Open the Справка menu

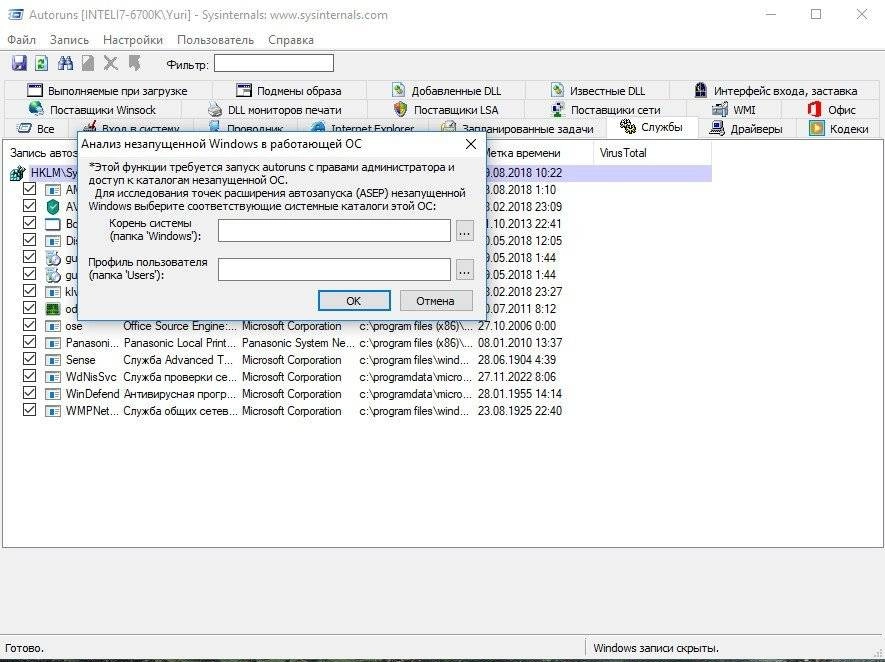pyautogui.click(x=291, y=40)
